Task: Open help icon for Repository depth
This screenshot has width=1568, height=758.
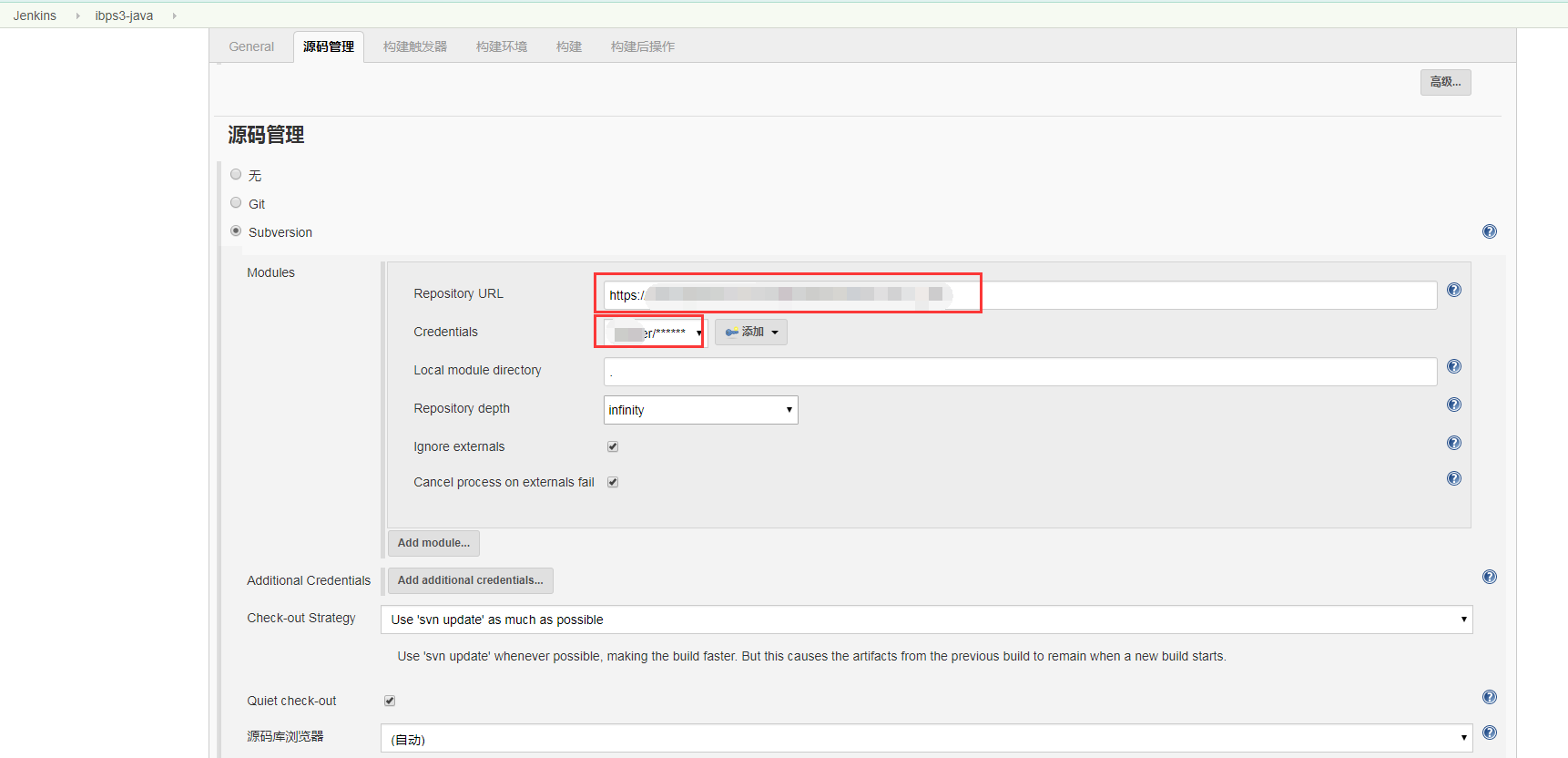Action: pos(1453,405)
